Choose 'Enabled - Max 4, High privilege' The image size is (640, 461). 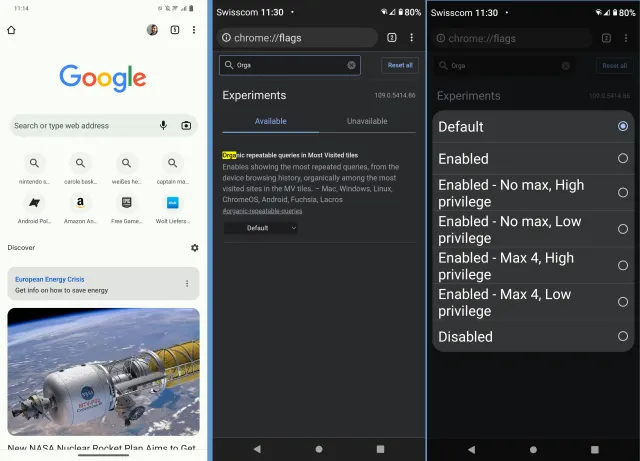tap(533, 265)
